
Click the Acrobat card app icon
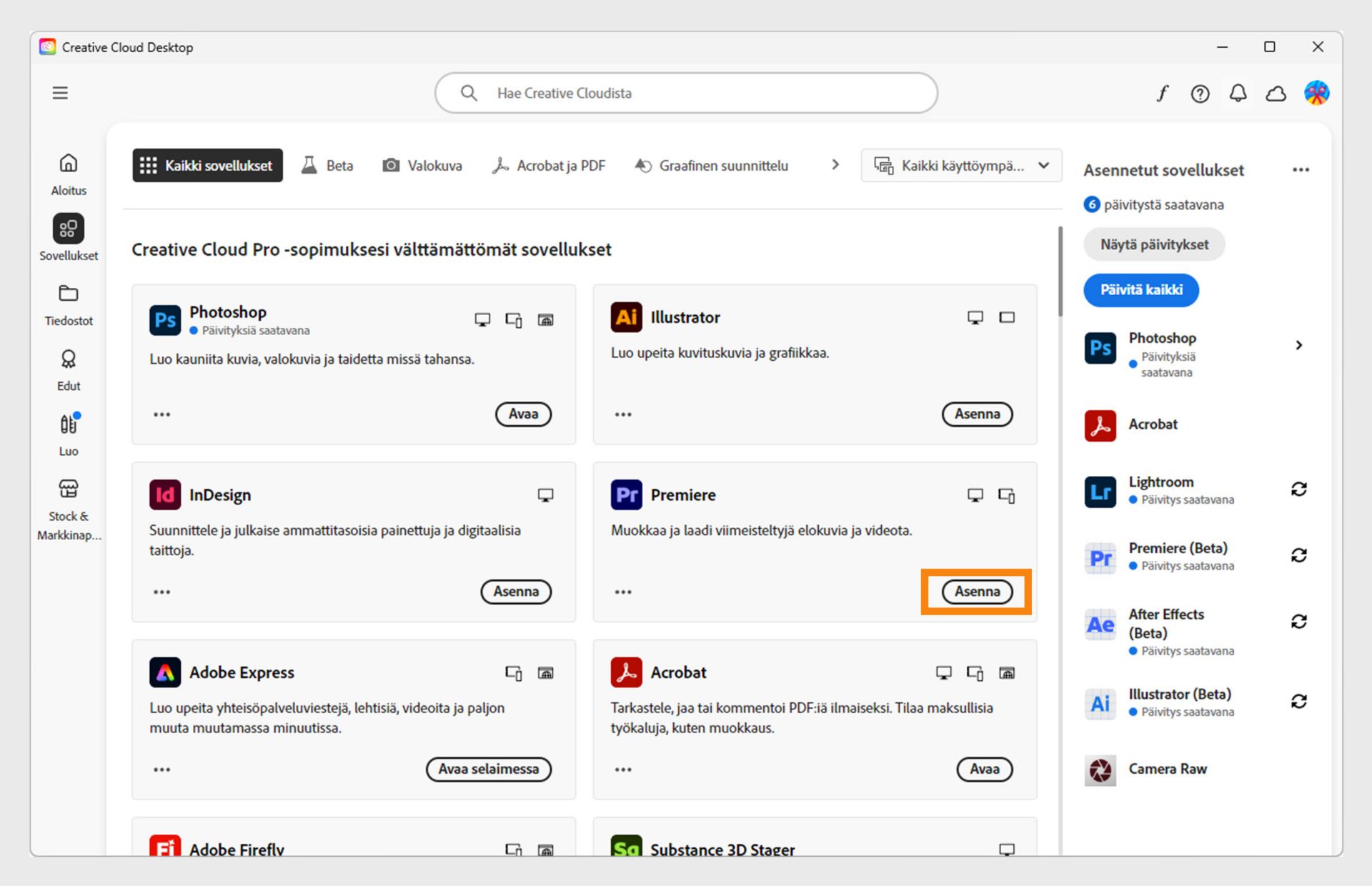pos(626,672)
